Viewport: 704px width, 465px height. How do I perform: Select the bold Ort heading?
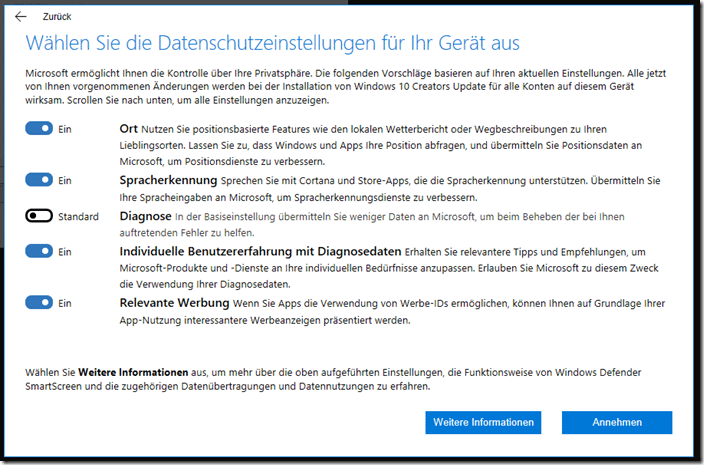128,129
